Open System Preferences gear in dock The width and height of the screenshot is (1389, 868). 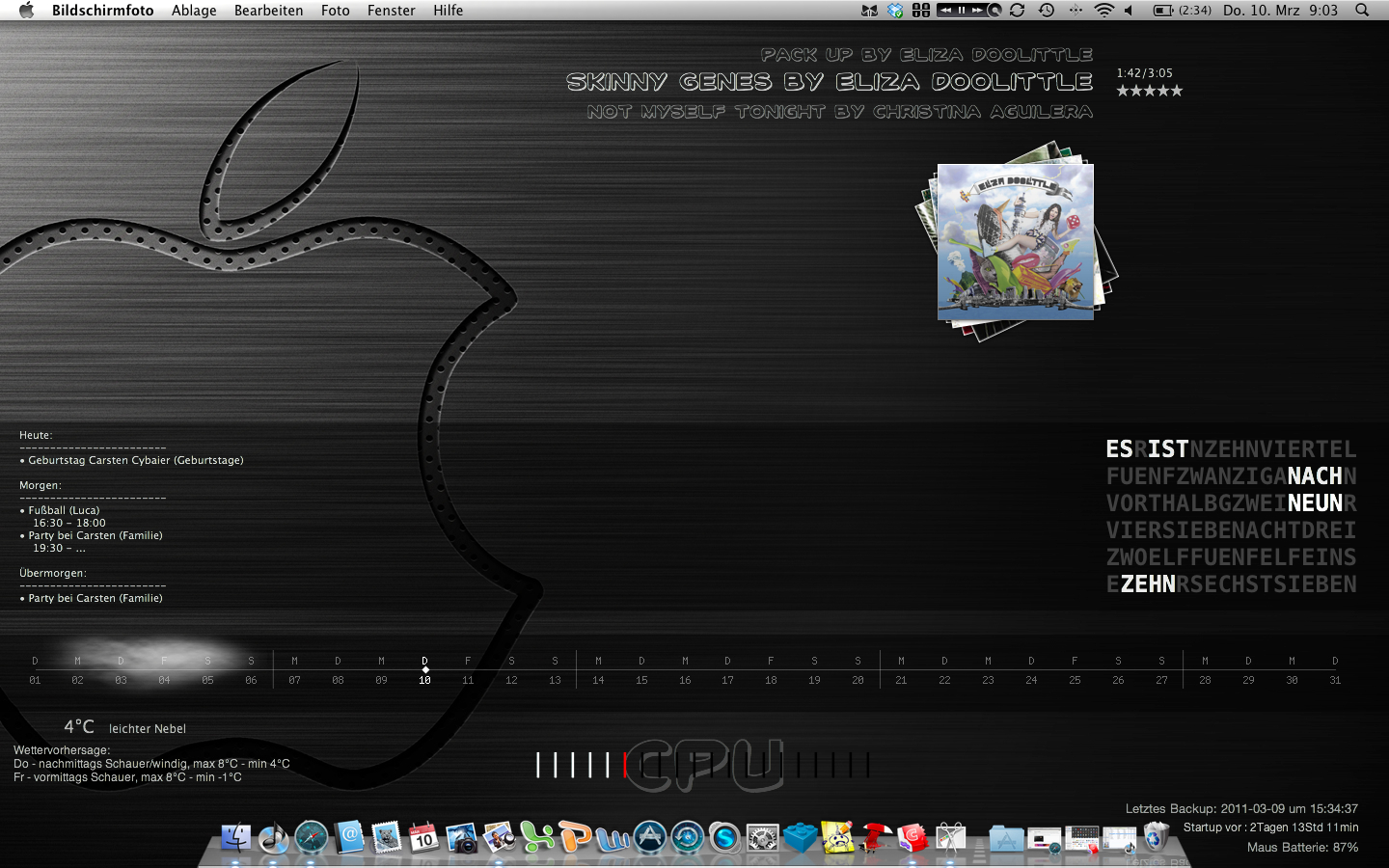pos(763,837)
